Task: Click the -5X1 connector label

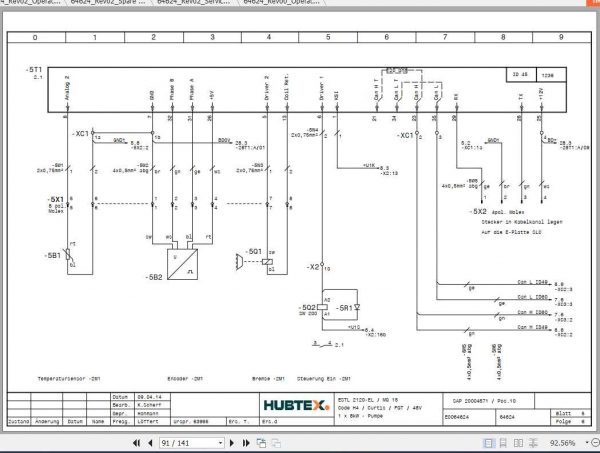Action: pos(55,199)
